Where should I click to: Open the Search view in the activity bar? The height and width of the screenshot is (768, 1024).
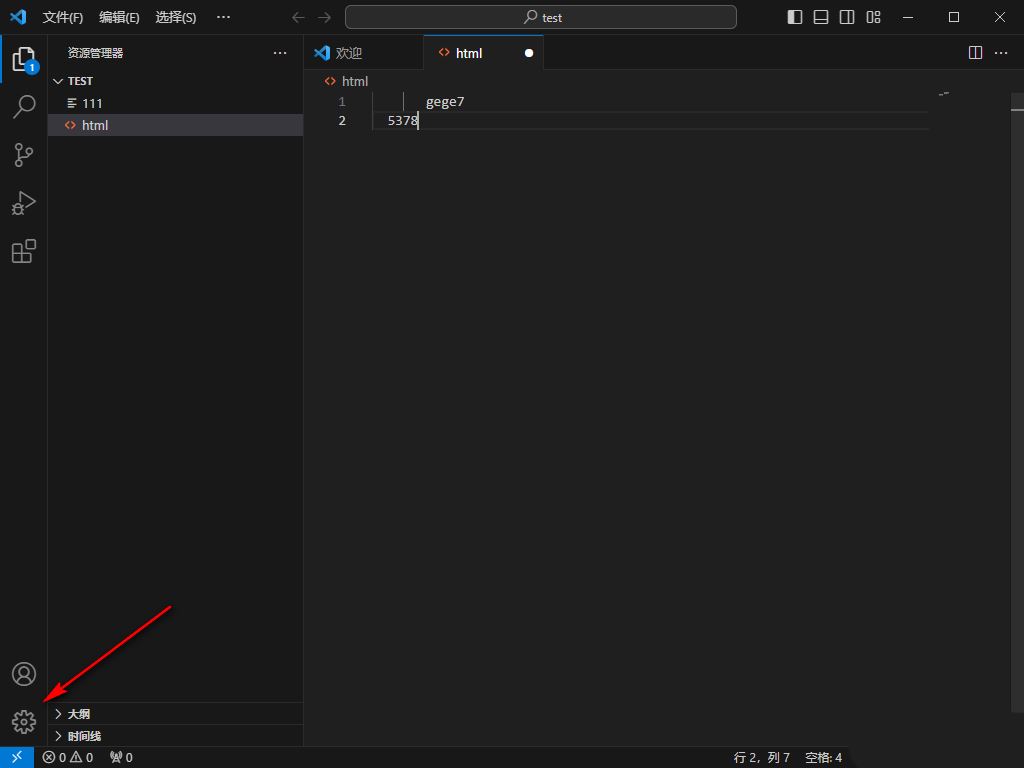tap(24, 107)
